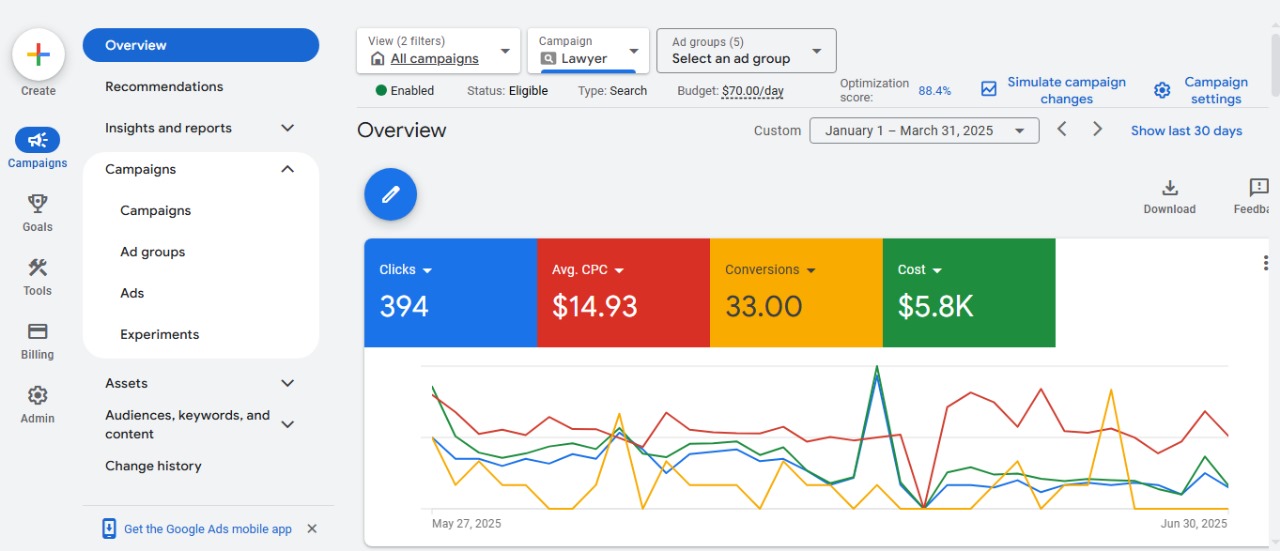The height and width of the screenshot is (551, 1280).
Task: Open the Select an ad group dropdown
Action: (746, 51)
